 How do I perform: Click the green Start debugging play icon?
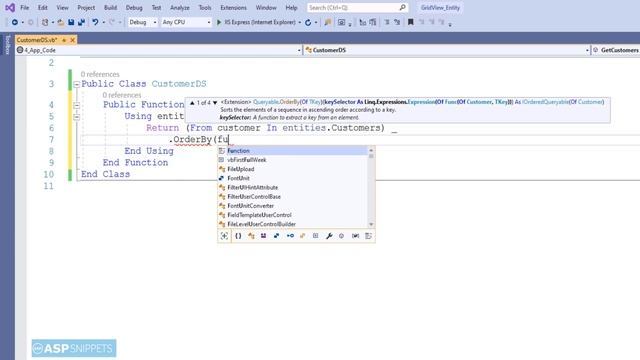click(219, 22)
